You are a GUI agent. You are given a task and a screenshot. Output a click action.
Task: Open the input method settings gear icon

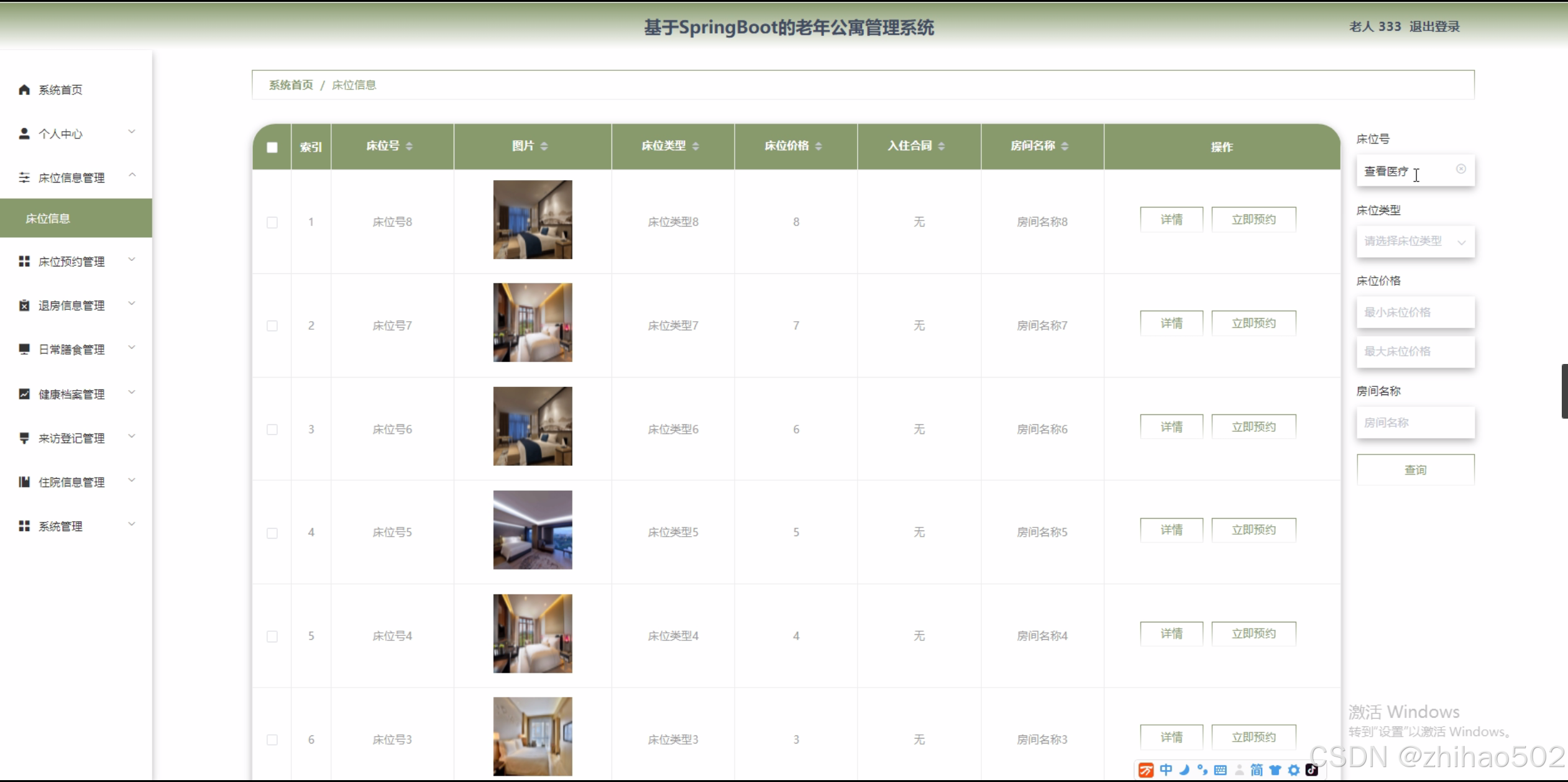(1294, 770)
